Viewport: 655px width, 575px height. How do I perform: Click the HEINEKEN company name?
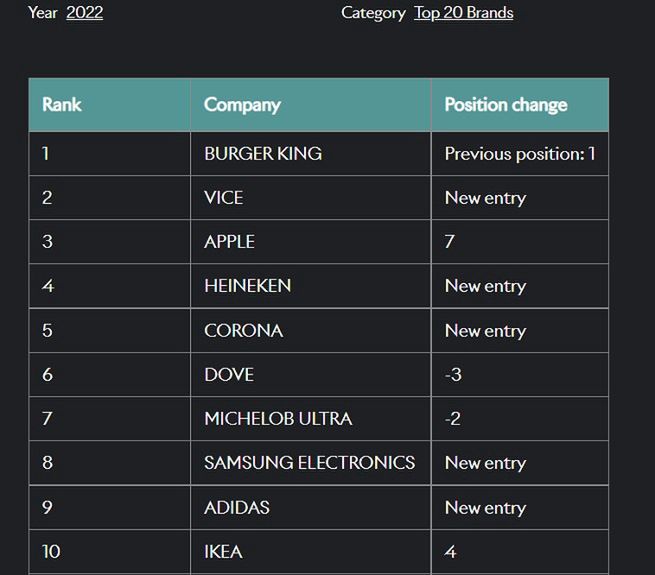coord(247,286)
